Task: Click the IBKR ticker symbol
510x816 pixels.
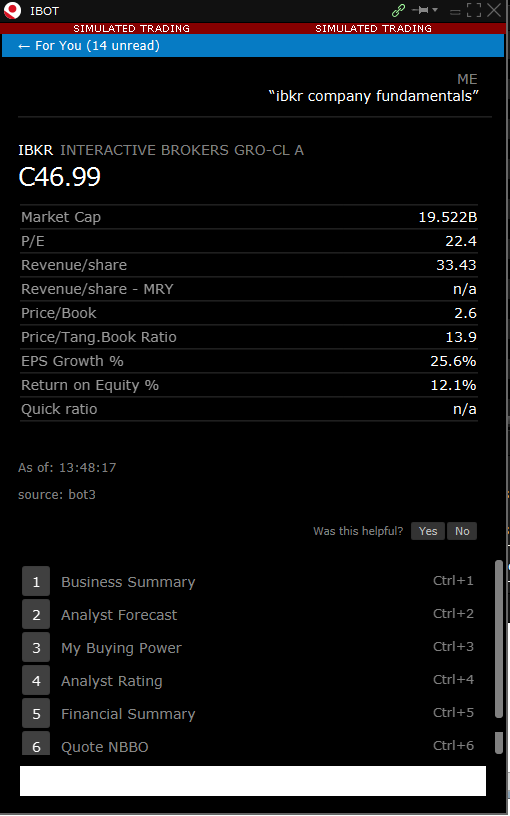Action: point(35,150)
